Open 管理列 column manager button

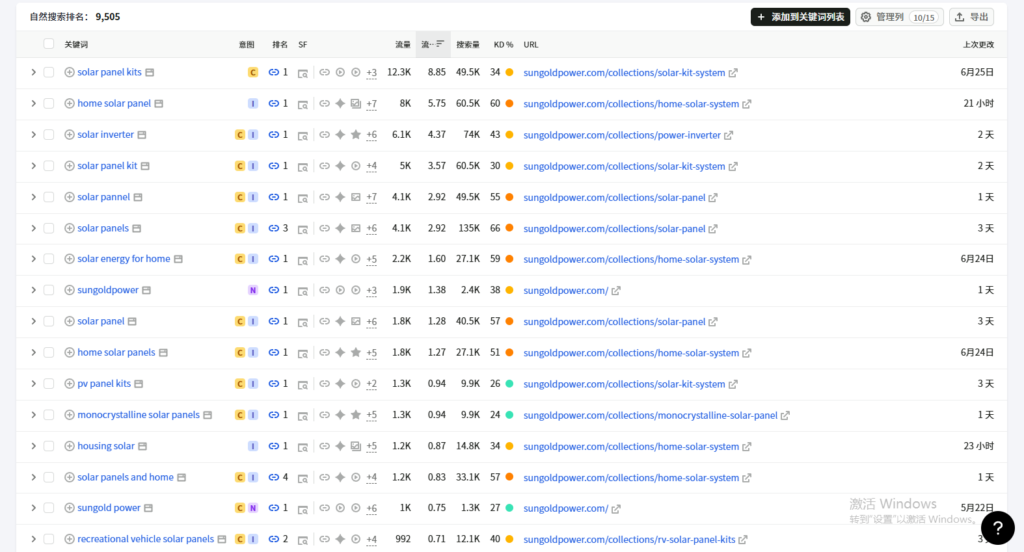tap(899, 17)
